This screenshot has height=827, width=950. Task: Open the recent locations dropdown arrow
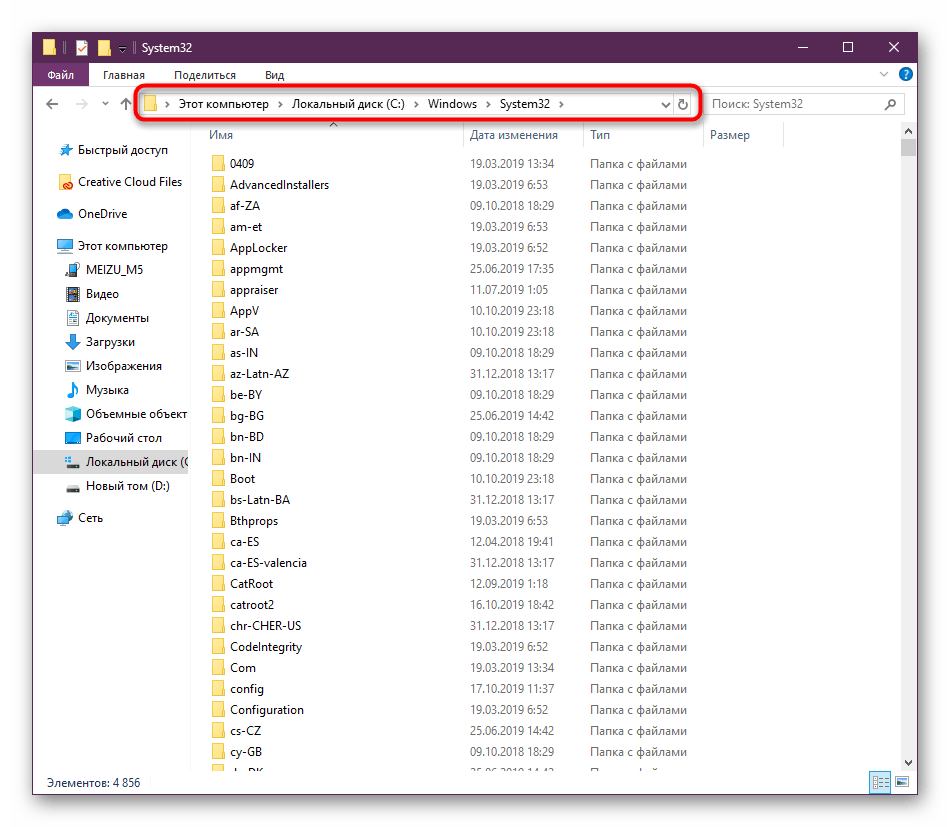(x=105, y=104)
